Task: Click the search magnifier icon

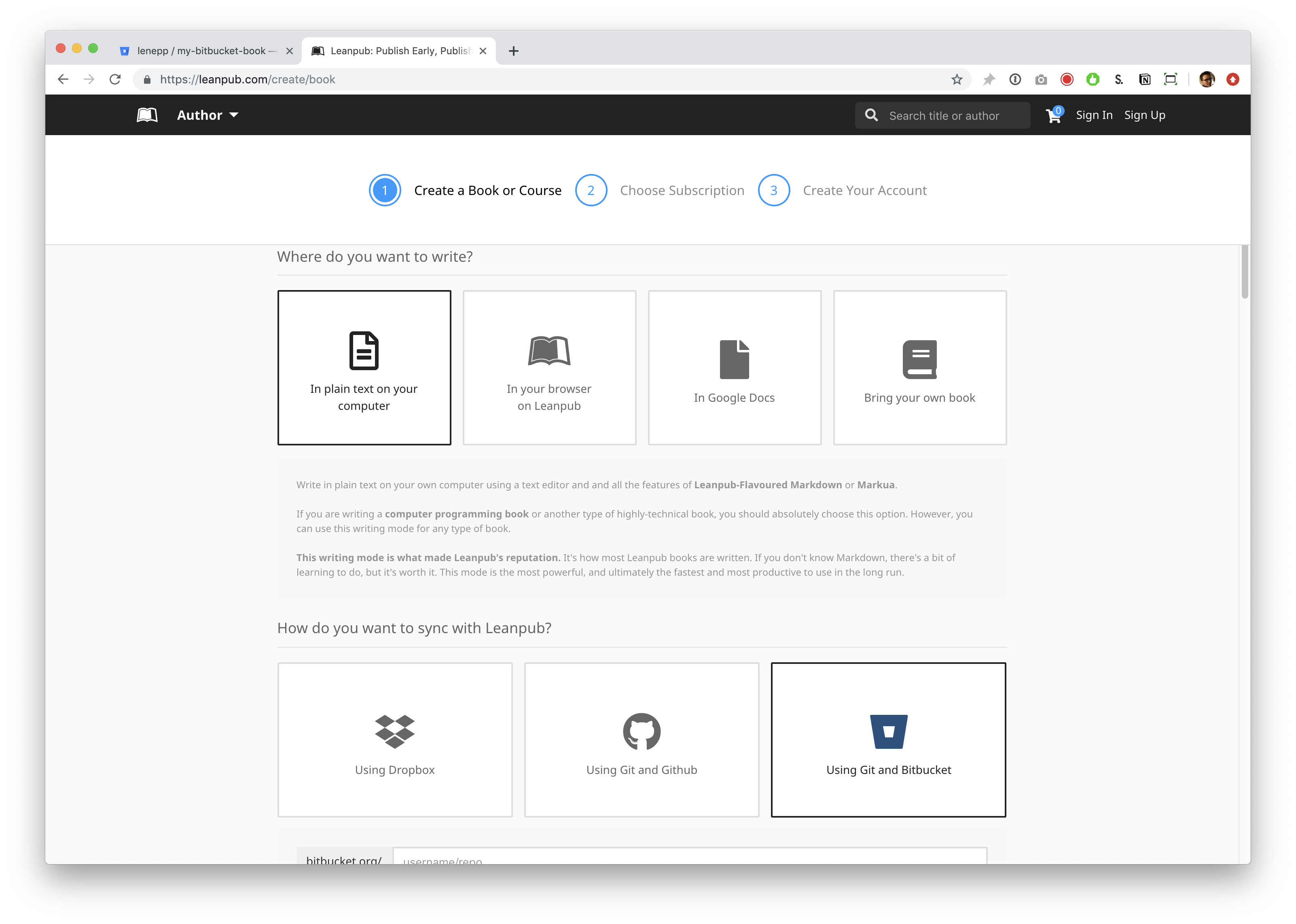Action: tap(871, 115)
